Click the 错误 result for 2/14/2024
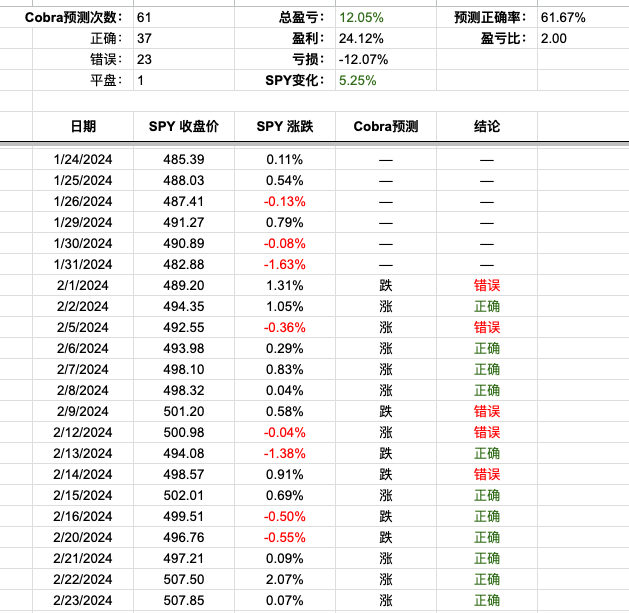The image size is (629, 613). (487, 474)
